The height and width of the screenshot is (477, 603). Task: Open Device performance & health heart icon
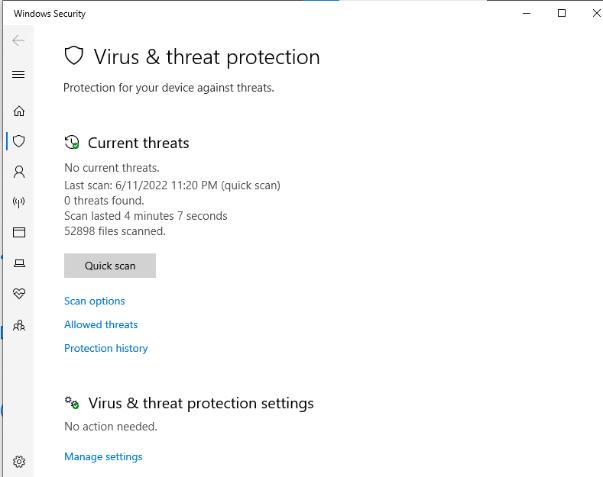point(18,294)
